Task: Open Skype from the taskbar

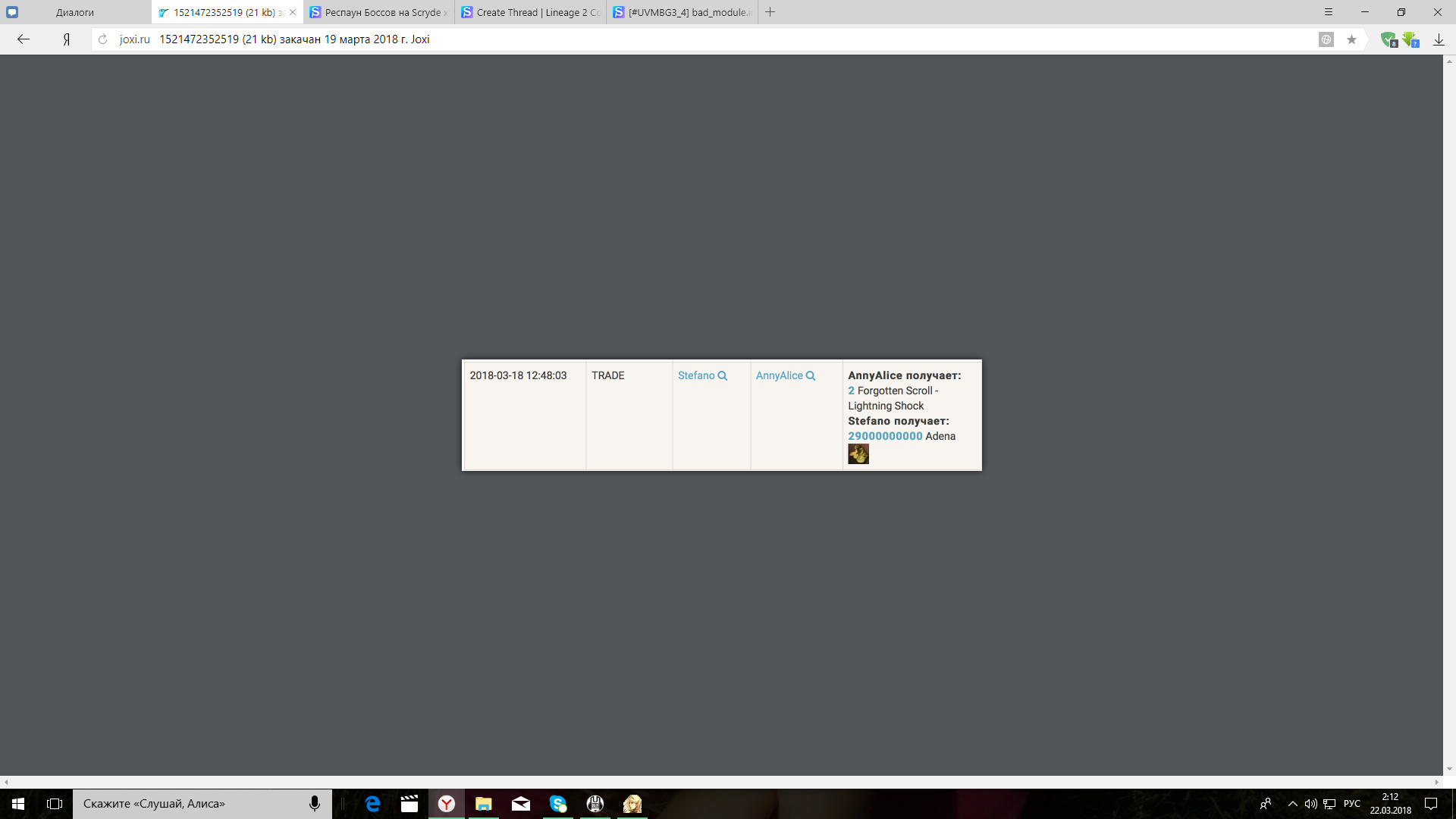Action: click(558, 804)
